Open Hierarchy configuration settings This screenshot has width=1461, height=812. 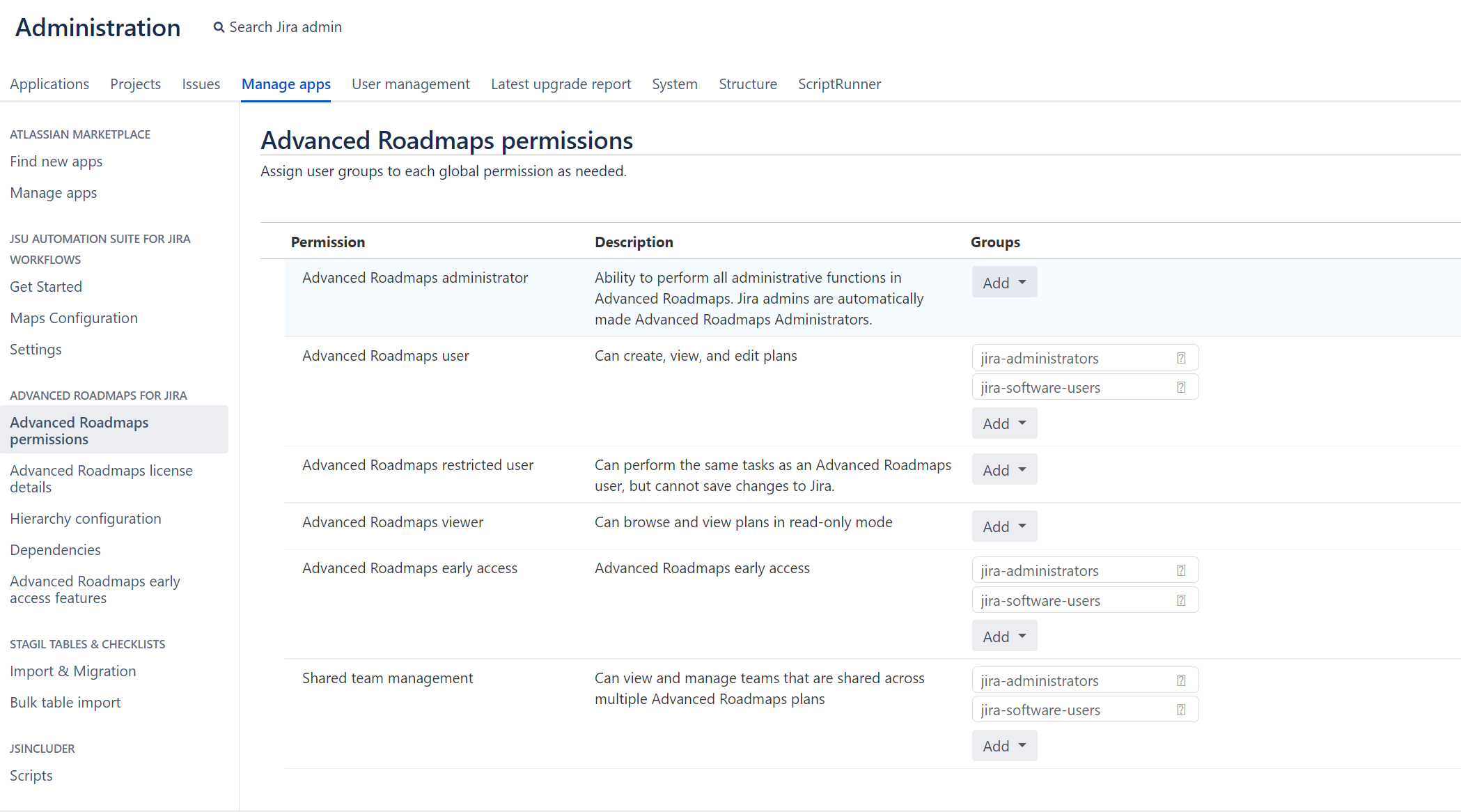coord(85,518)
